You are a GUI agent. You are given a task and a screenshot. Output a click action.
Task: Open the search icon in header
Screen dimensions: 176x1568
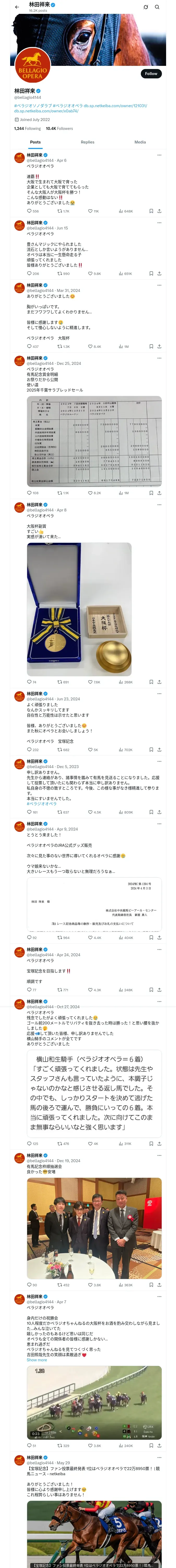(157, 7)
